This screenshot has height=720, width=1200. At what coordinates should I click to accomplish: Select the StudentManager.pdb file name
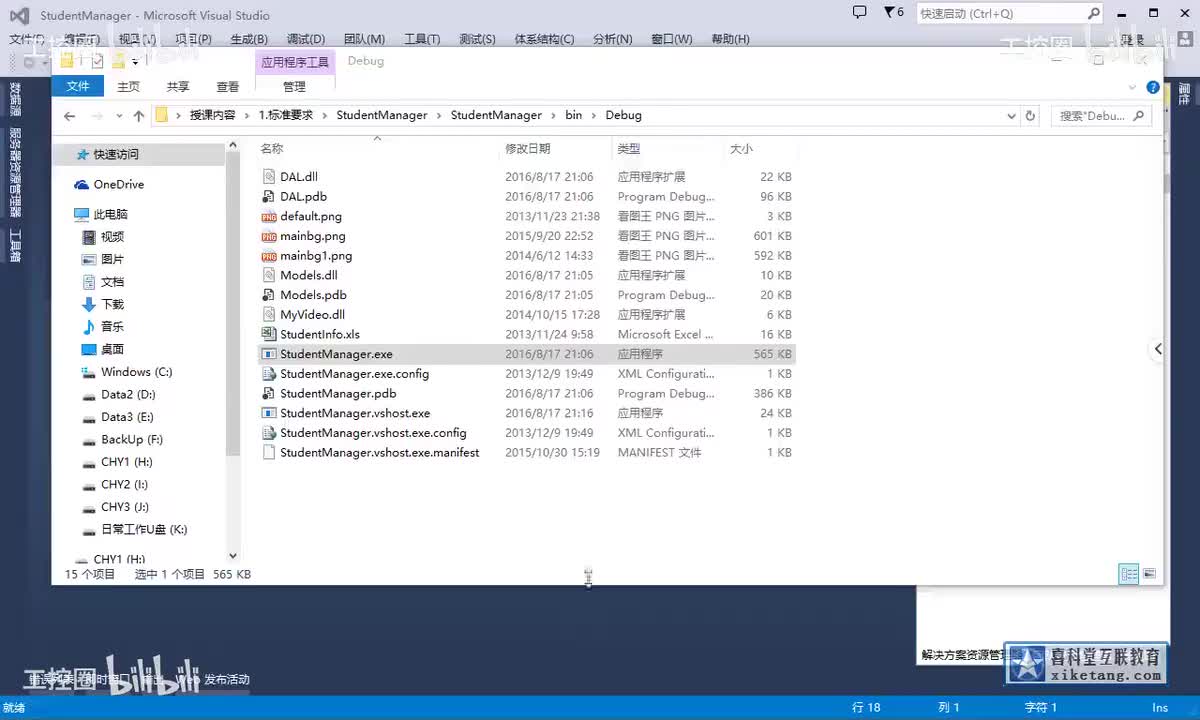338,394
